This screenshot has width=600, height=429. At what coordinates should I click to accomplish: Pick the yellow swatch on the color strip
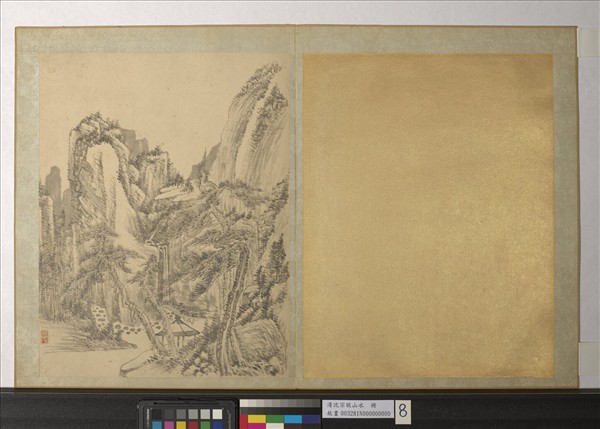[x=259, y=419]
